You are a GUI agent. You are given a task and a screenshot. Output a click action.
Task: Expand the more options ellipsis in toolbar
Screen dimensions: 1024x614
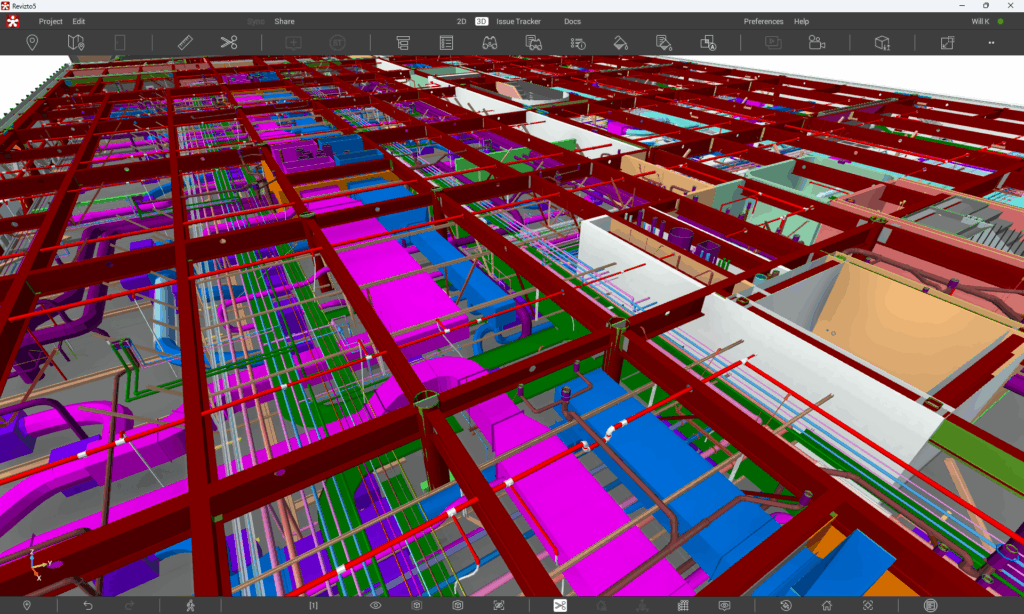coord(991,42)
